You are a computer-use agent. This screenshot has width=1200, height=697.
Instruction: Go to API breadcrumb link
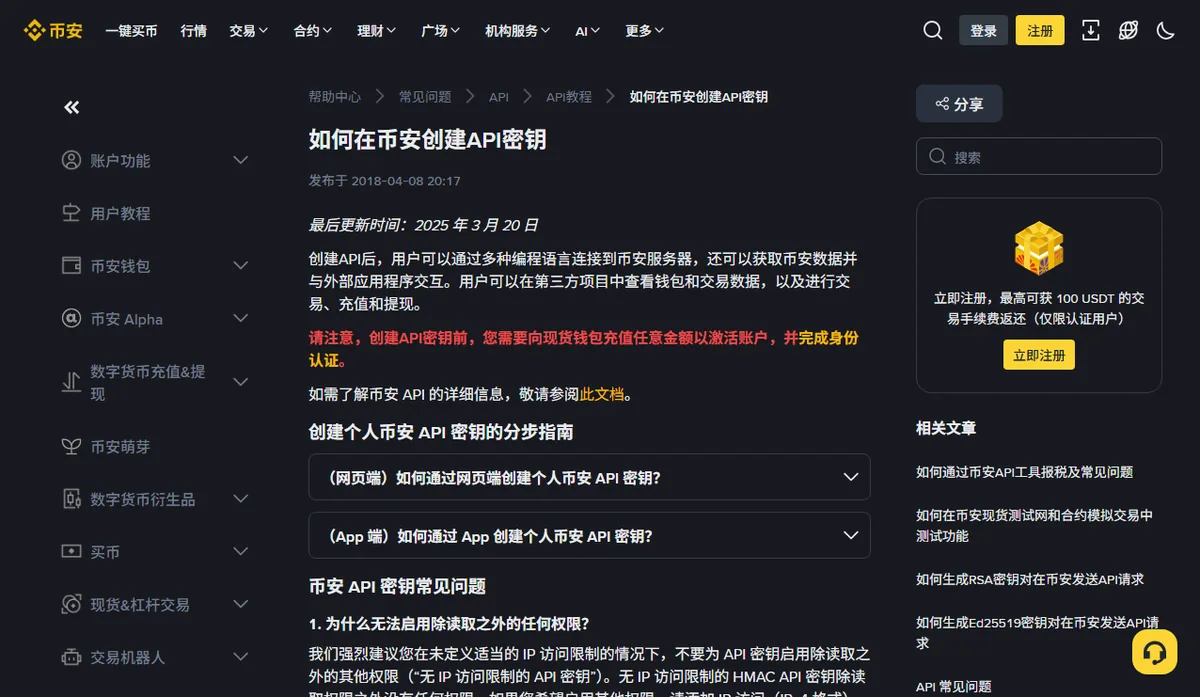(499, 97)
